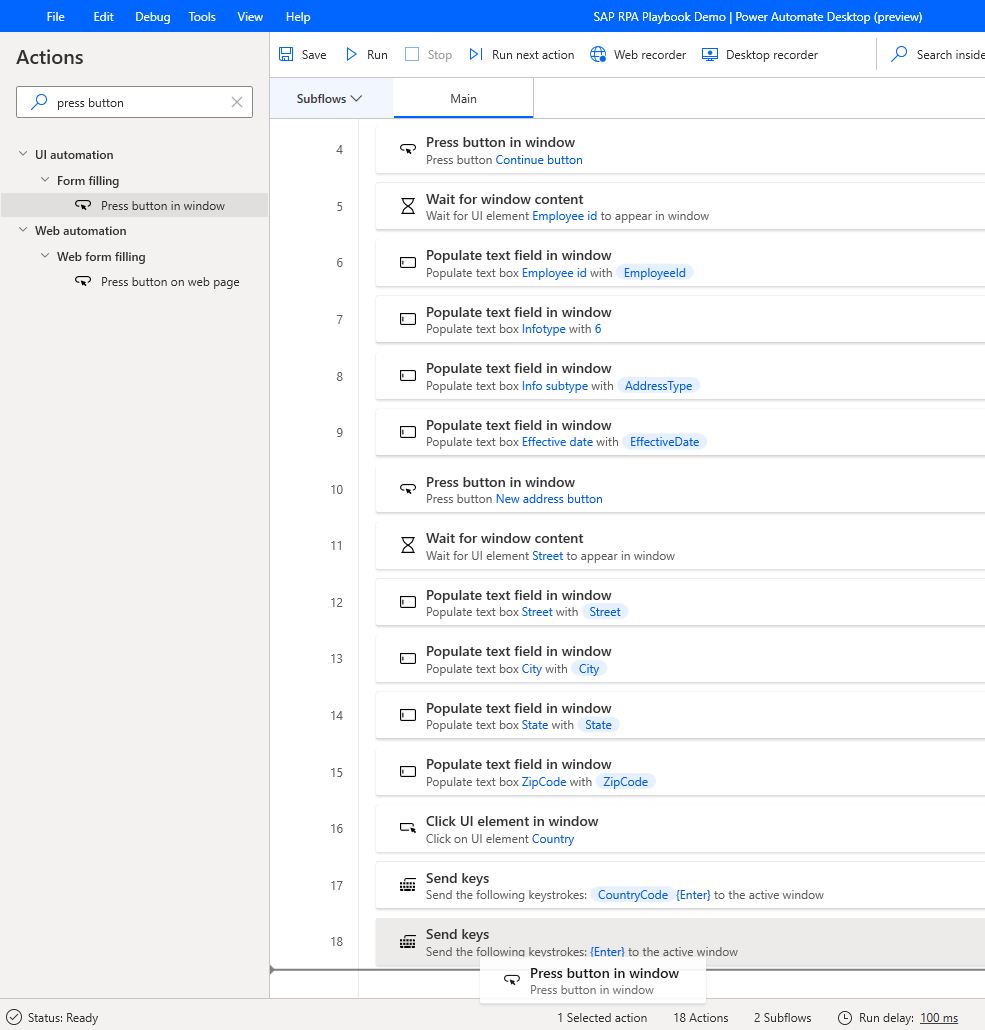The width and height of the screenshot is (985, 1030).
Task: Click the hourglass icon on step 11
Action: pyautogui.click(x=408, y=545)
